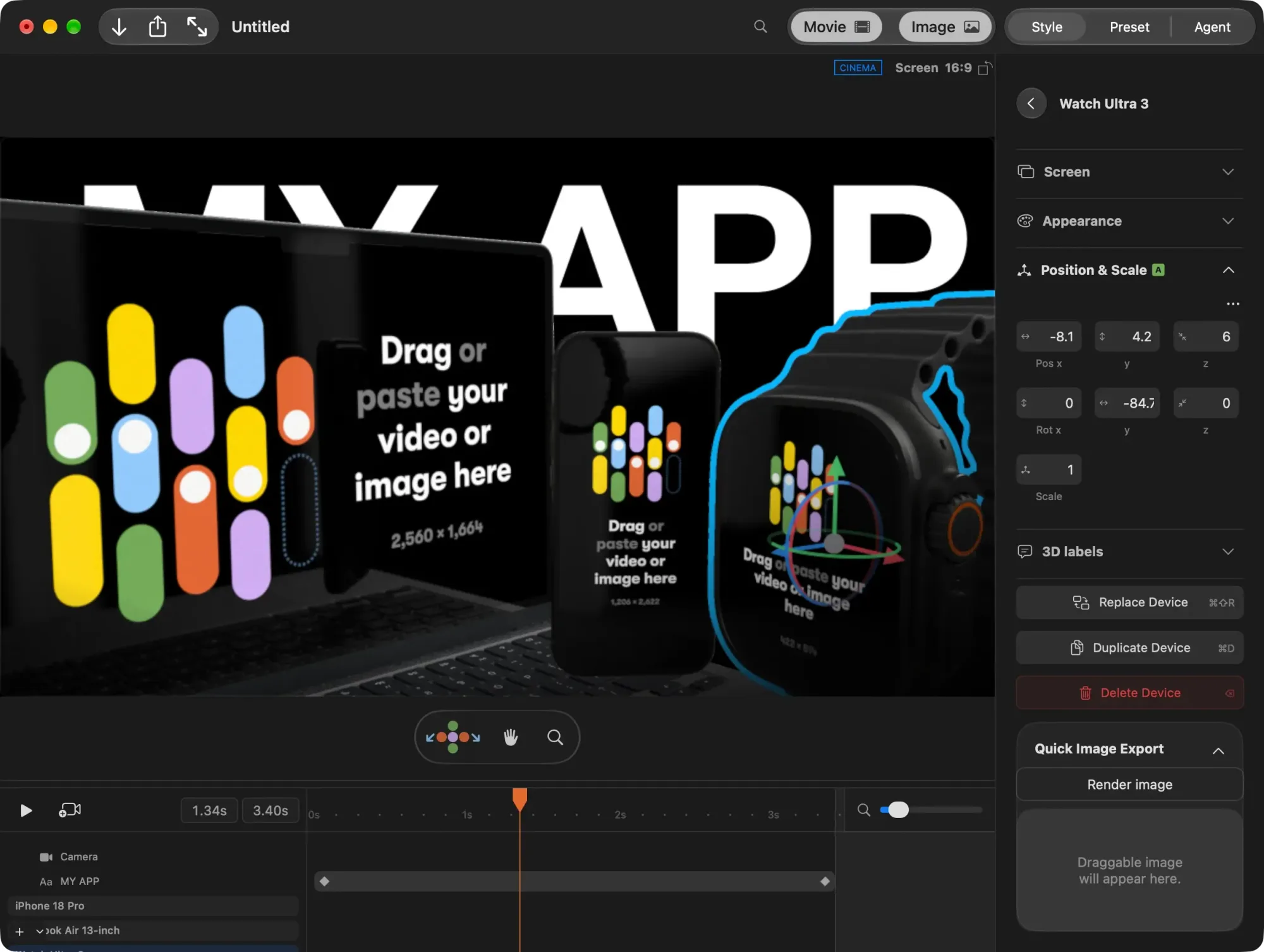Click the plus icon to add a timeline item

coord(20,932)
